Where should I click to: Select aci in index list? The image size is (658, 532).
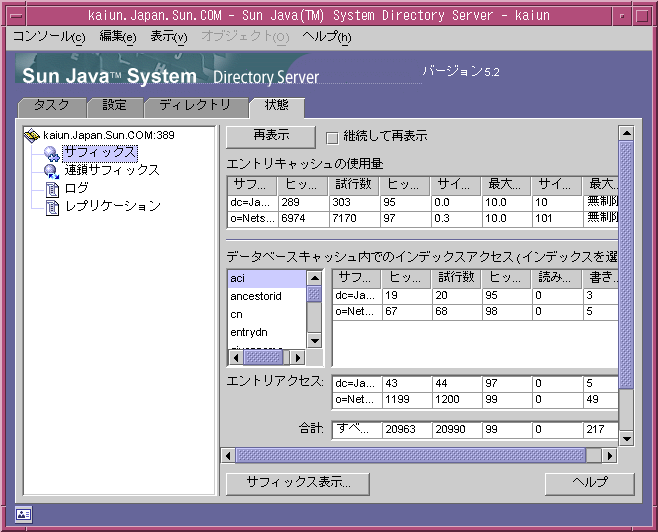[x=267, y=279]
